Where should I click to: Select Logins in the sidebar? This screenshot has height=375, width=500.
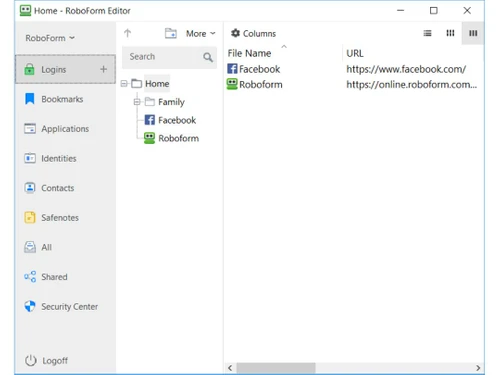65,69
